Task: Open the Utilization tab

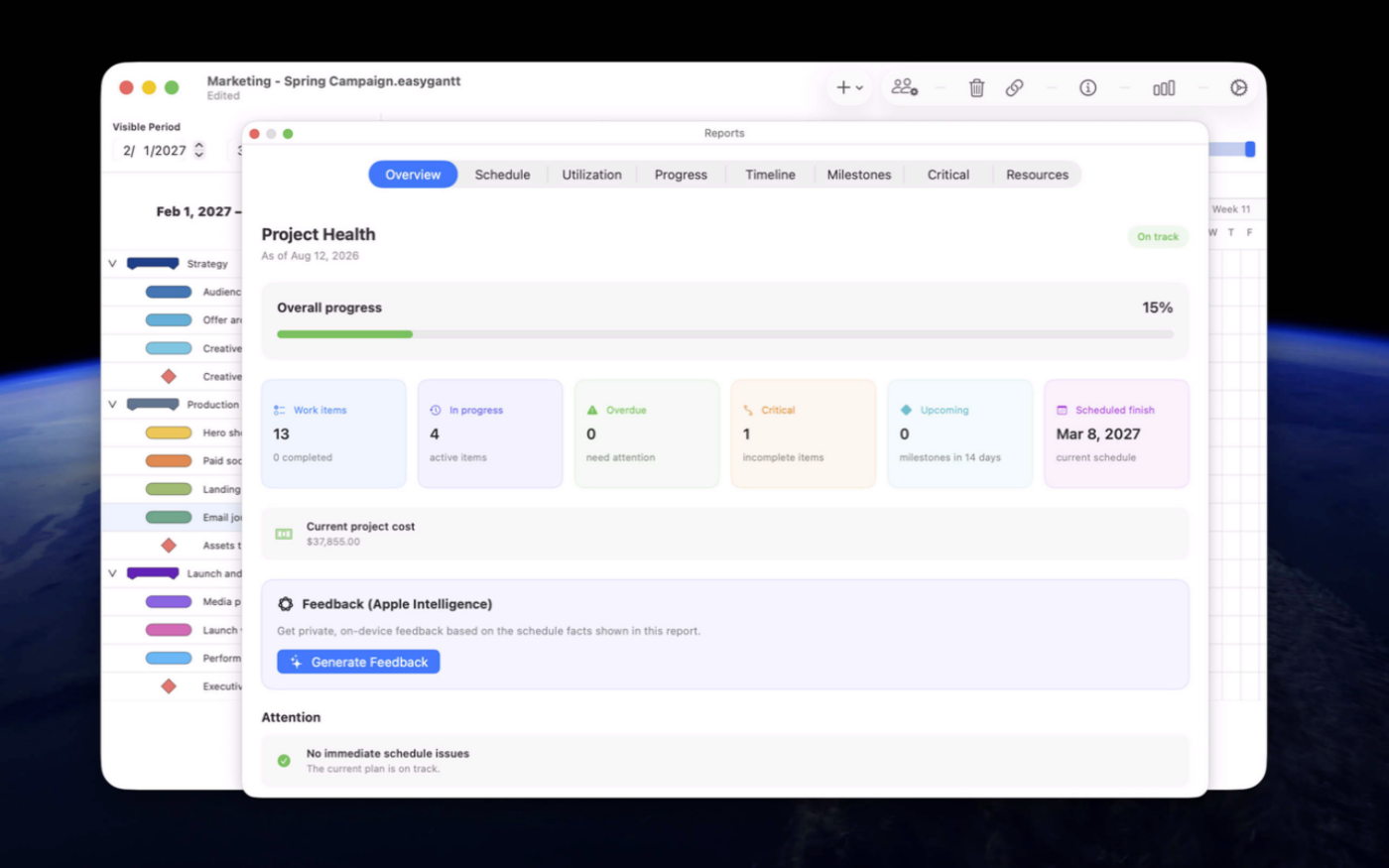Action: (592, 175)
